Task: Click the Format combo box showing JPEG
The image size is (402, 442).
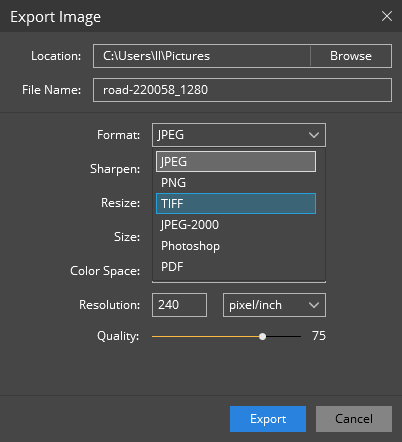Action: (x=239, y=135)
